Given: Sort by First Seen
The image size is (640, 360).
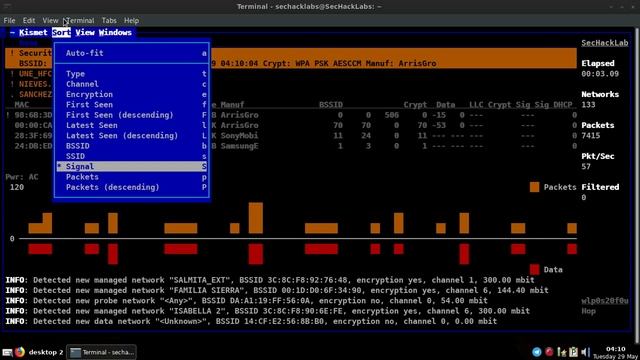Looking at the screenshot, I should [x=132, y=104].
